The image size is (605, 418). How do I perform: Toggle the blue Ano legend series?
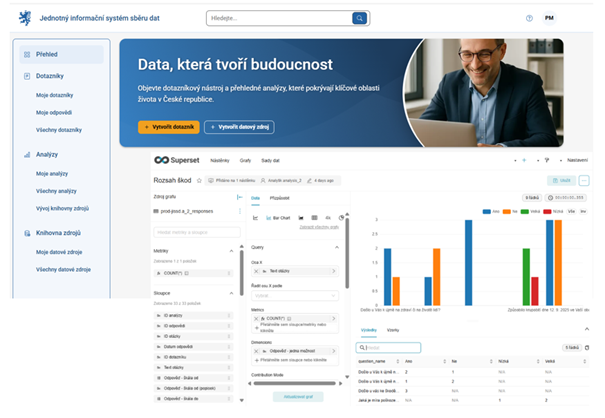click(486, 211)
